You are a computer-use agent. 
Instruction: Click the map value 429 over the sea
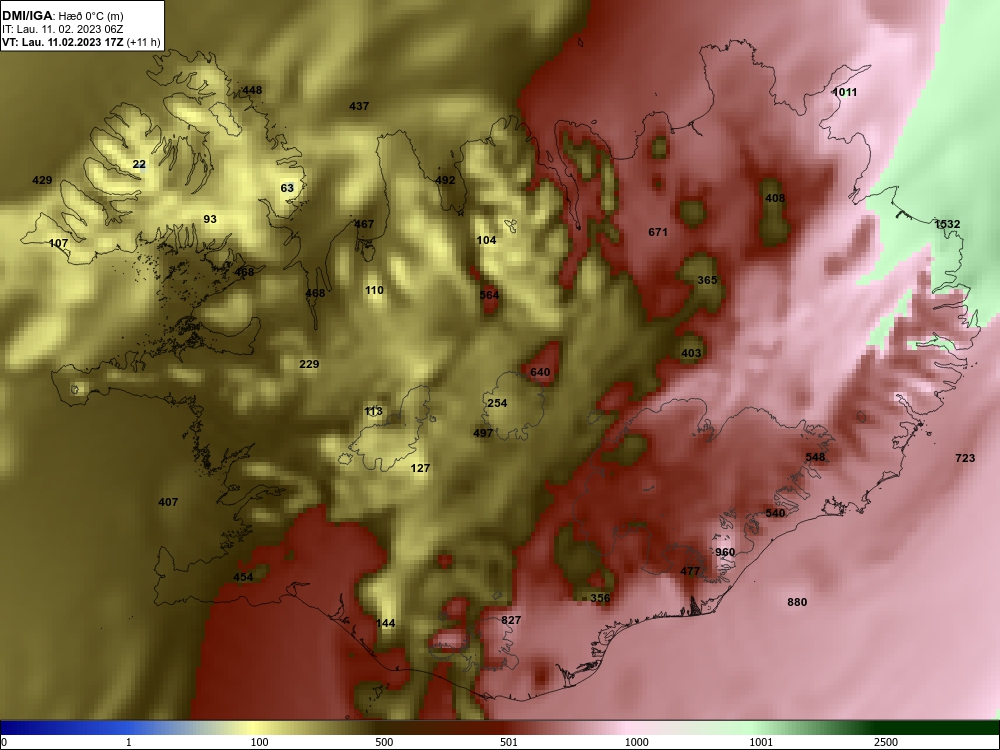[x=42, y=180]
